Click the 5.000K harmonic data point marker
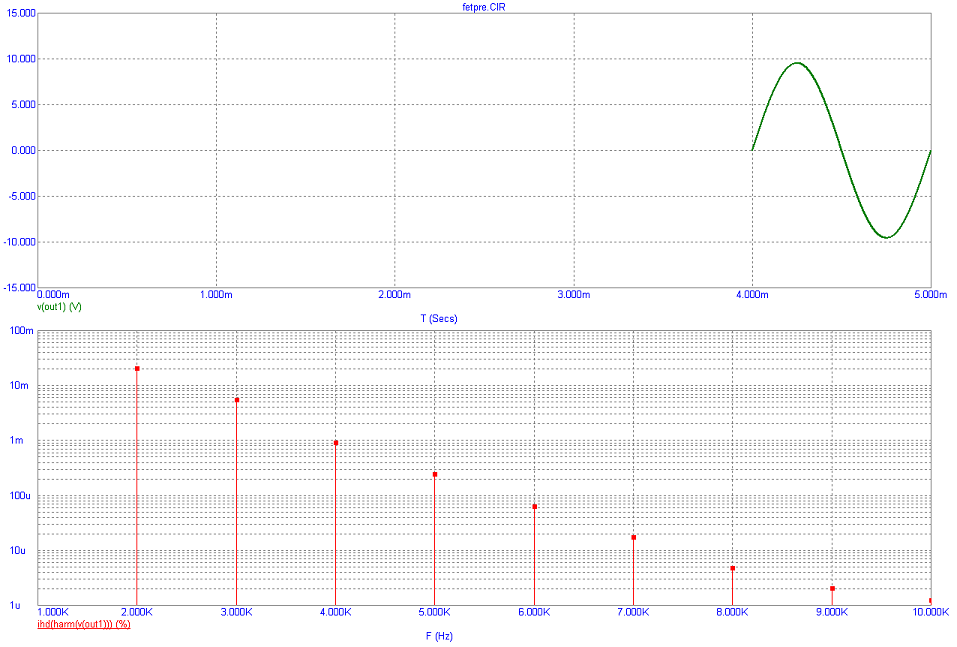The height and width of the screenshot is (647, 957). (x=435, y=475)
